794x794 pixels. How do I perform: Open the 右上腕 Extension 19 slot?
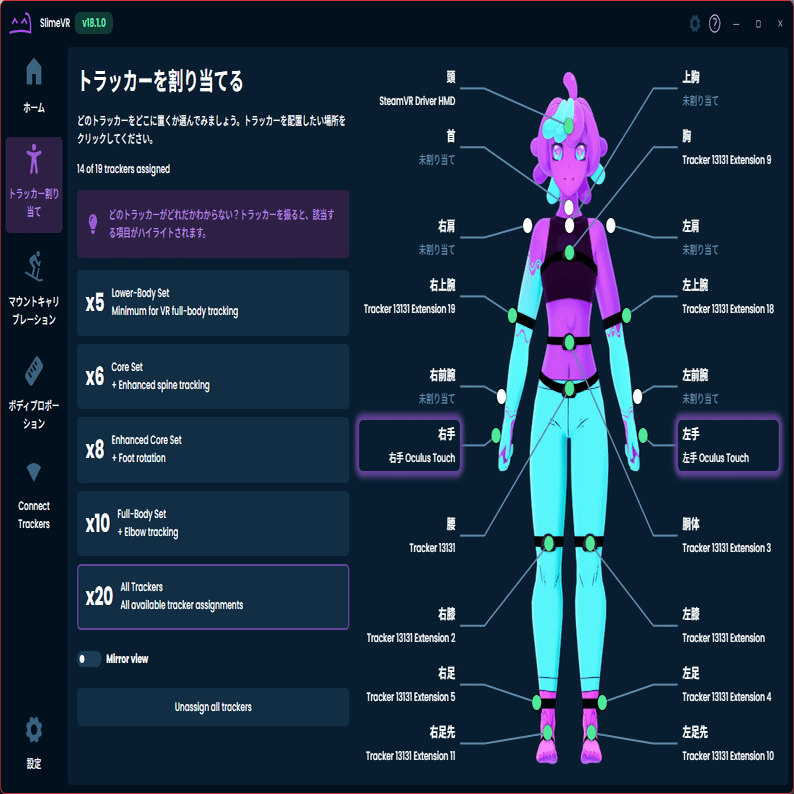[x=410, y=297]
